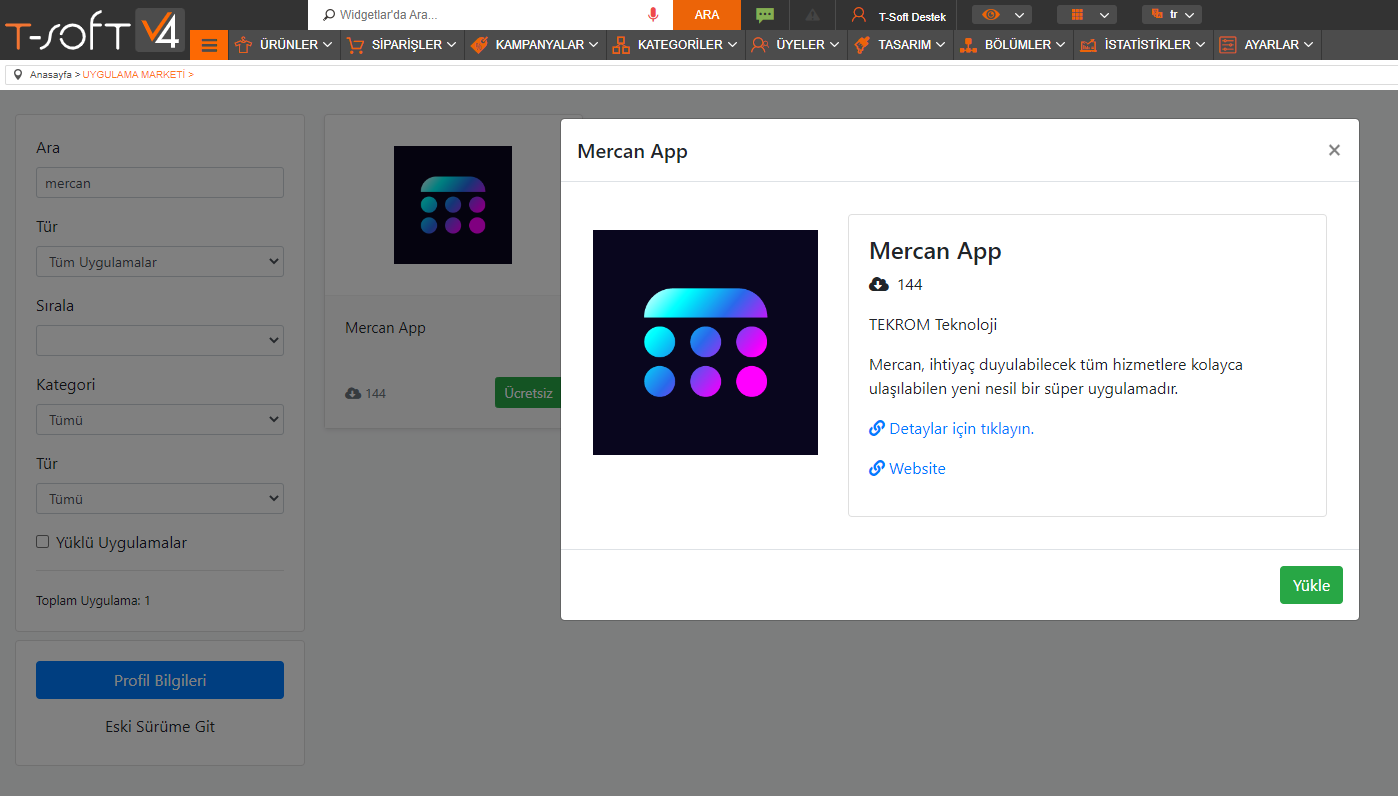Close the Mercan App modal dialog
This screenshot has width=1398, height=796.
1334,150
